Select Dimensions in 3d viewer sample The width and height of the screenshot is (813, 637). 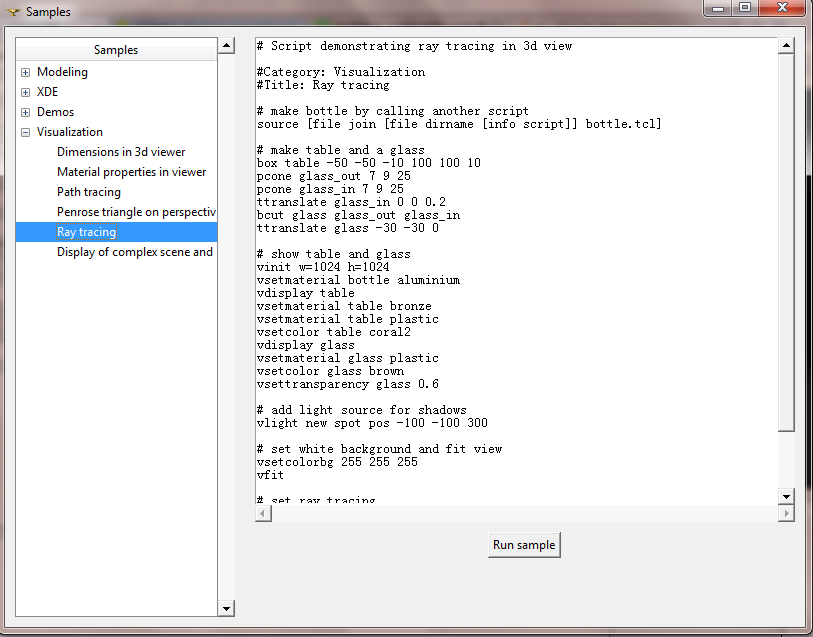(120, 152)
